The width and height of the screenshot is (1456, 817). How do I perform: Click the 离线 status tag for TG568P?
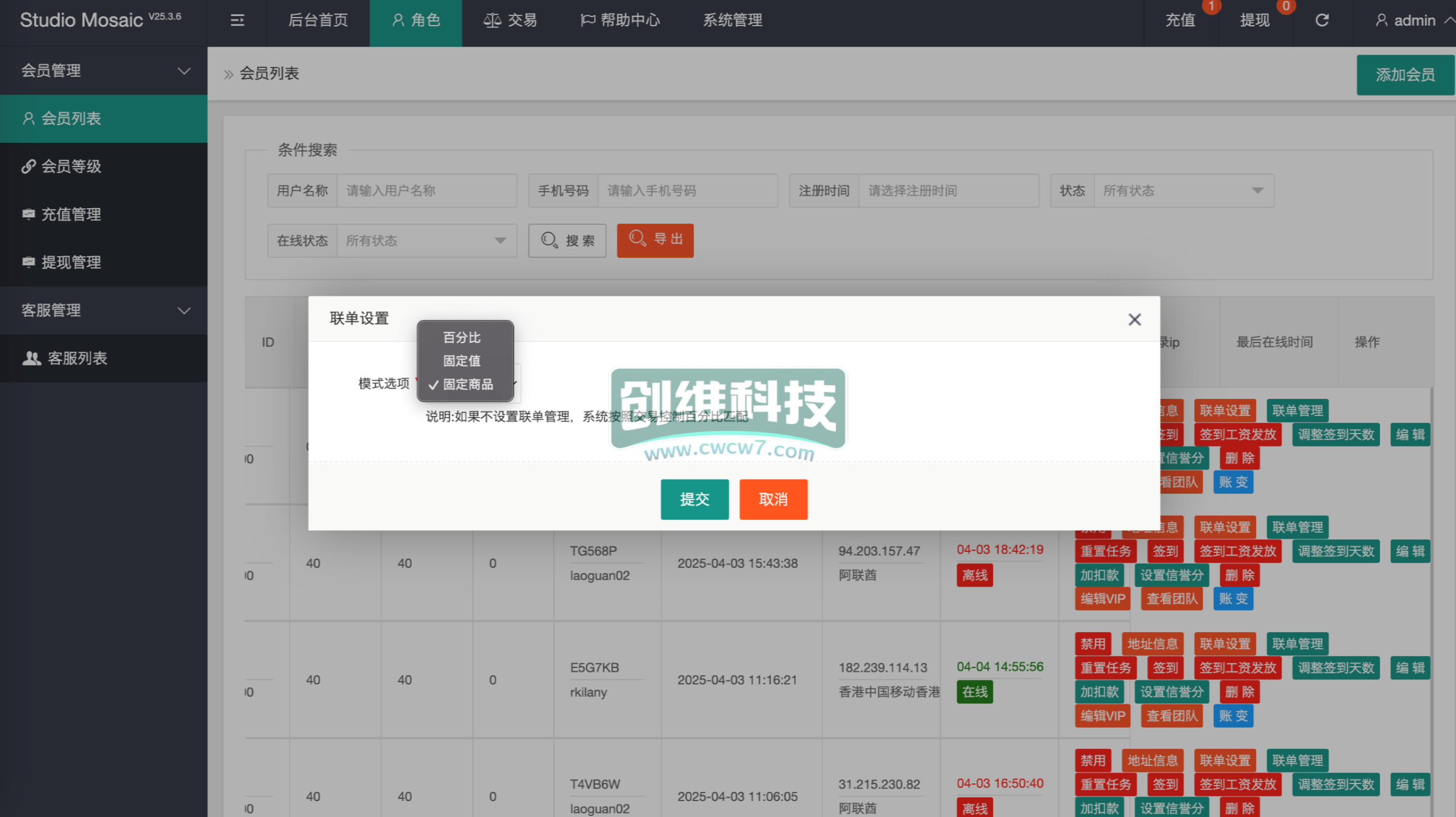[975, 575]
